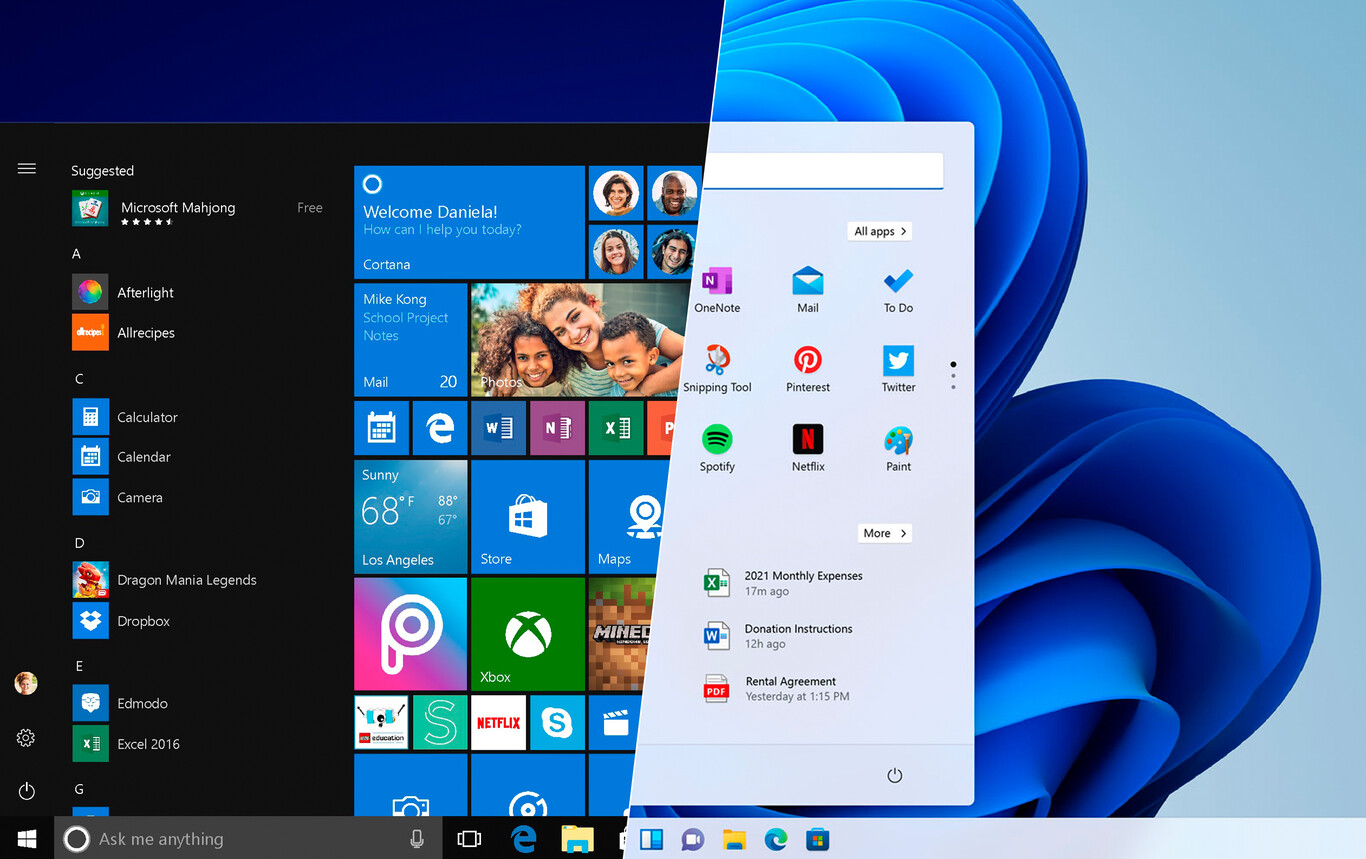This screenshot has width=1366, height=859.
Task: Open pinned OneNote in Windows 11 Start
Action: click(x=717, y=291)
